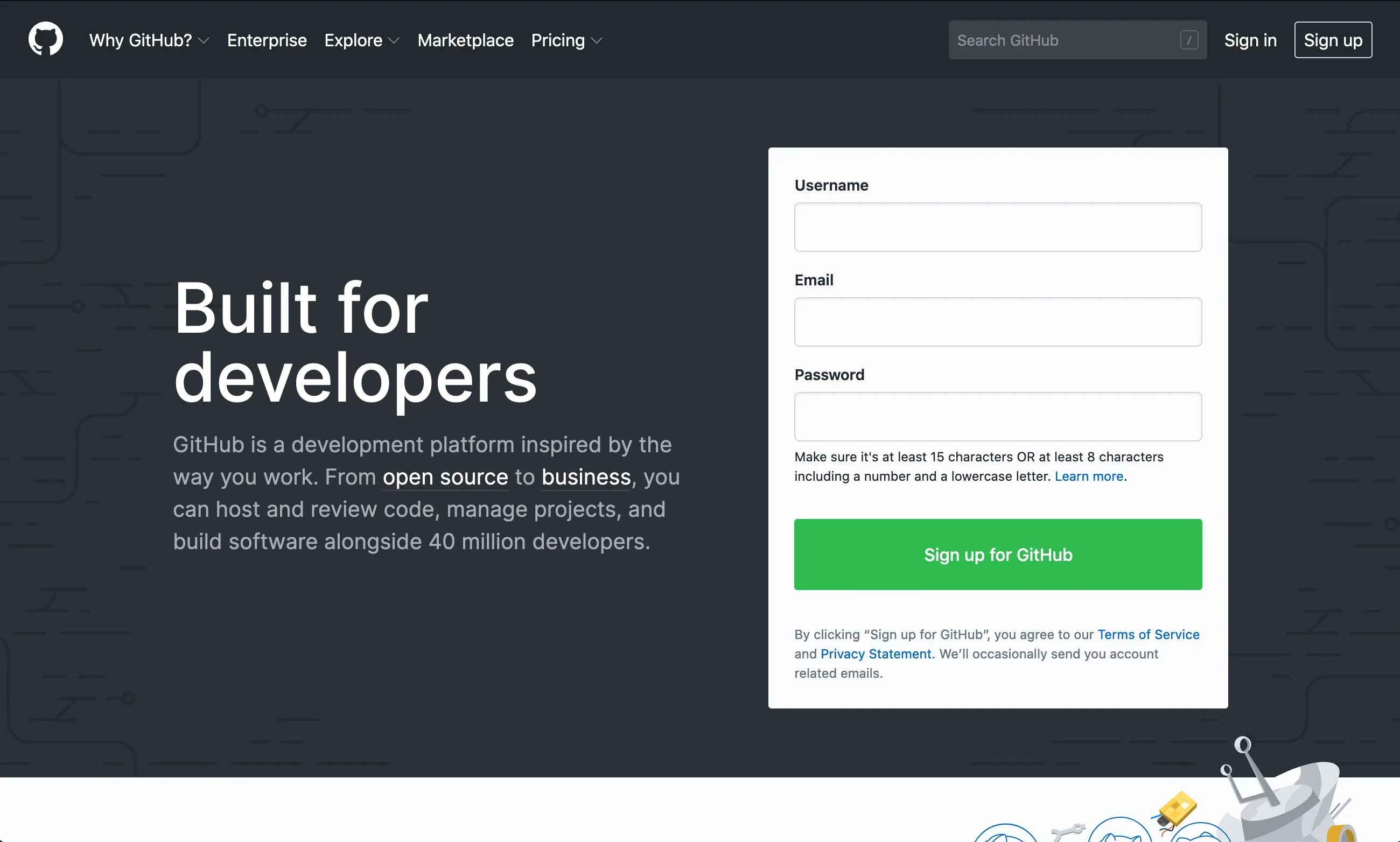1400x842 pixels.
Task: Click 'Sign up for GitHub' green button
Action: click(x=998, y=554)
